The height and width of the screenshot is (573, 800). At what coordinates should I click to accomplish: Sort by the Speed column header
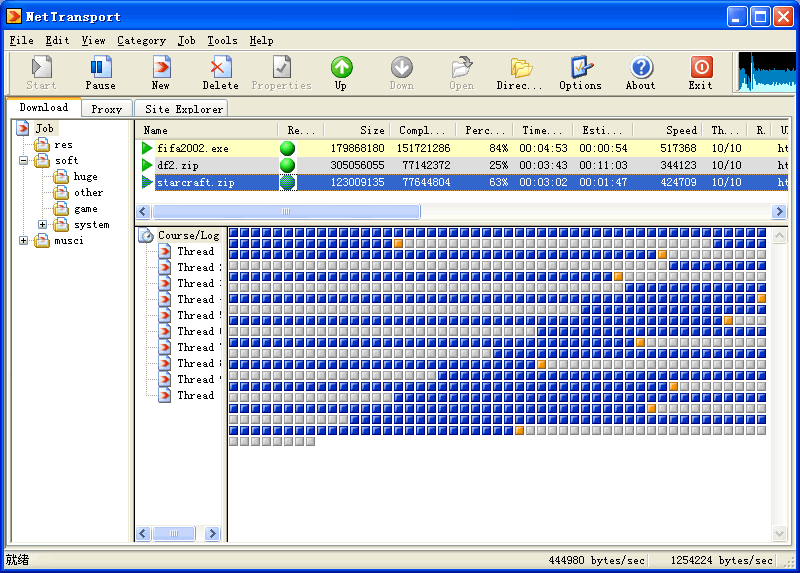[667, 130]
